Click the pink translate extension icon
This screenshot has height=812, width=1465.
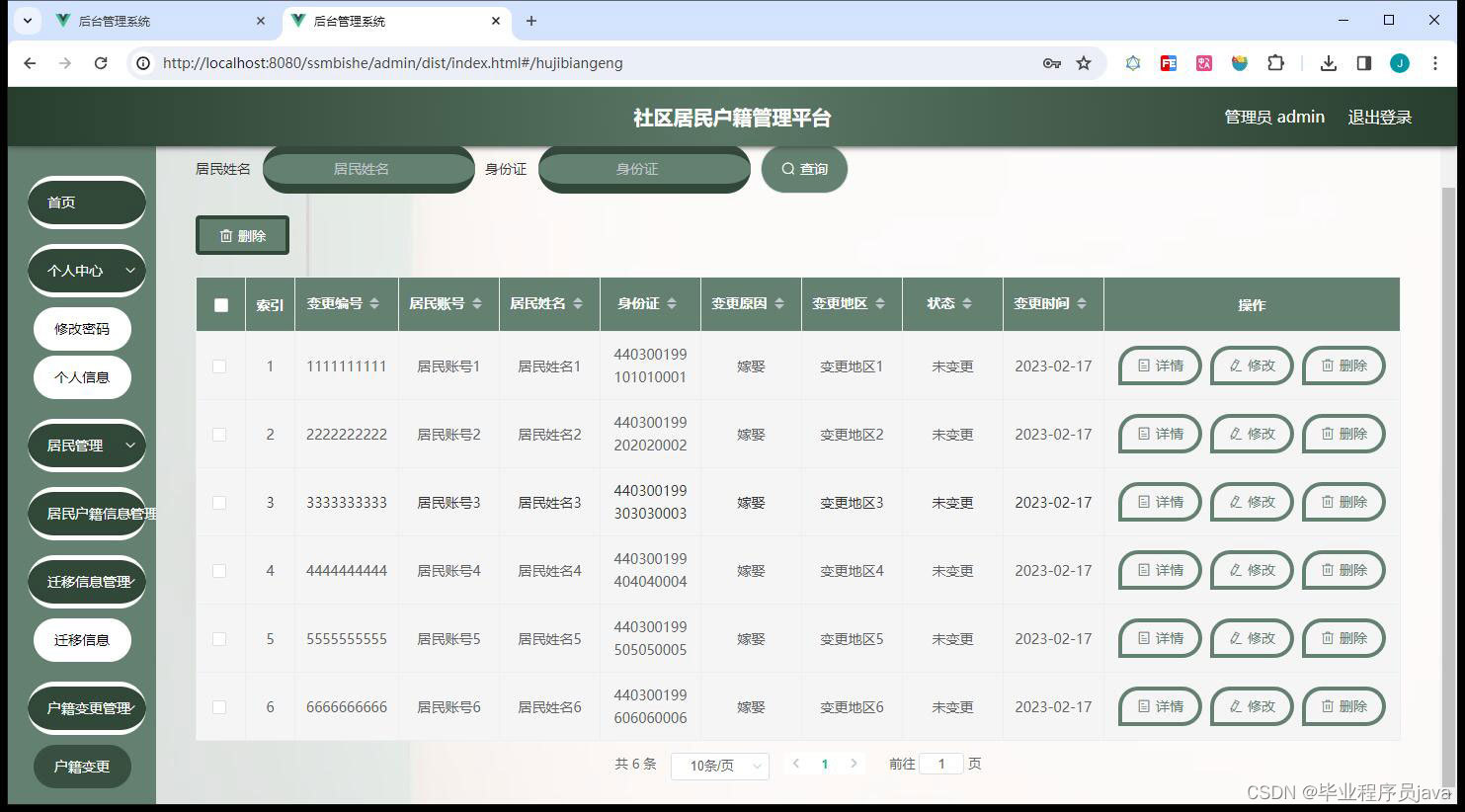coord(1204,63)
